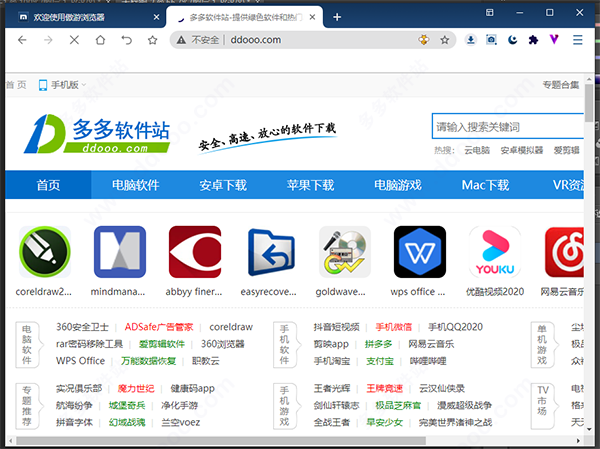
Task: Click the ABBYY FineReader eye icon
Action: pos(195,252)
